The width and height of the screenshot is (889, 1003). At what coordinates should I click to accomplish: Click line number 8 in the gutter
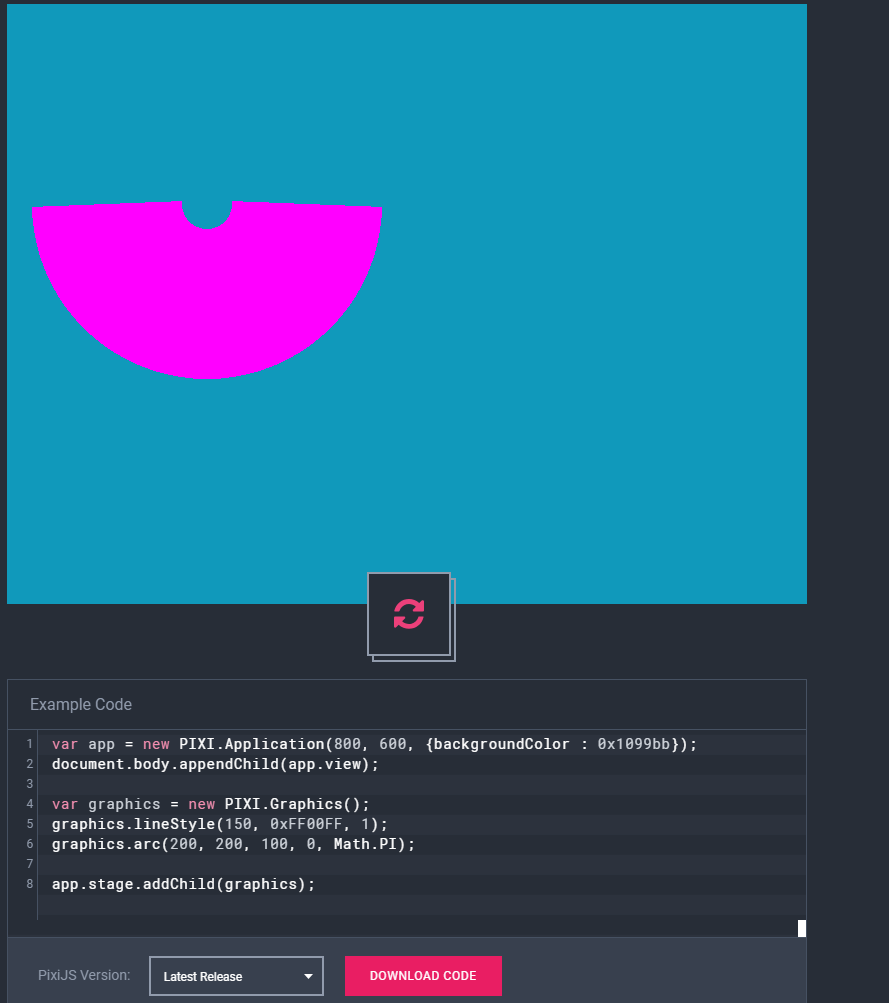click(x=29, y=884)
